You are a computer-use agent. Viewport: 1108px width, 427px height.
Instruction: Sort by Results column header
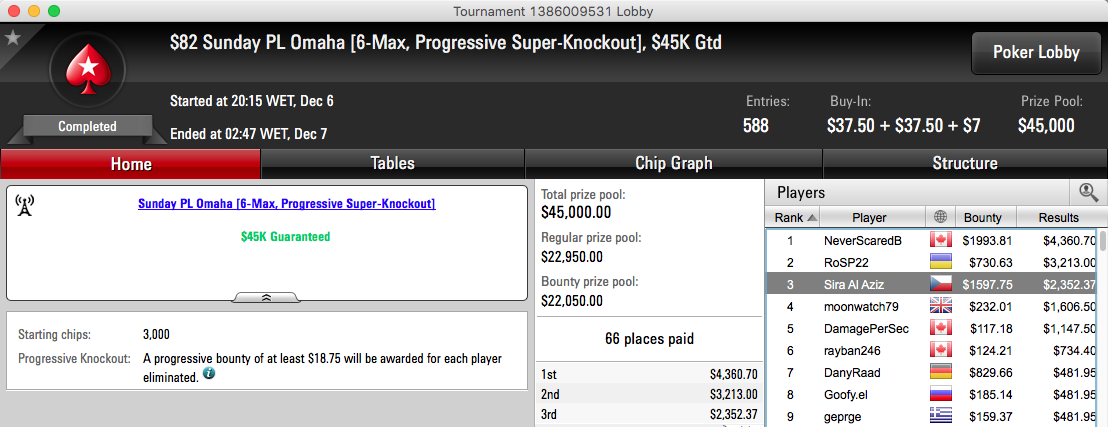(x=1058, y=217)
